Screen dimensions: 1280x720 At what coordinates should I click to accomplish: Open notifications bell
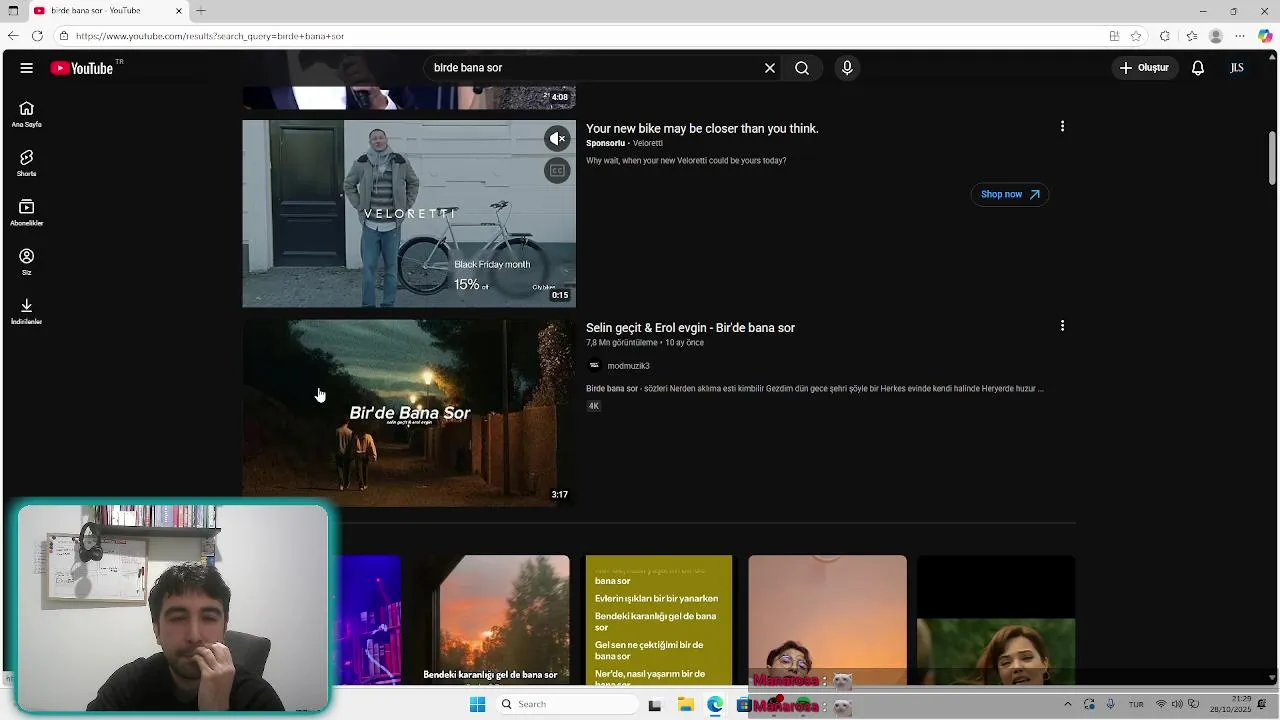pos(1197,68)
